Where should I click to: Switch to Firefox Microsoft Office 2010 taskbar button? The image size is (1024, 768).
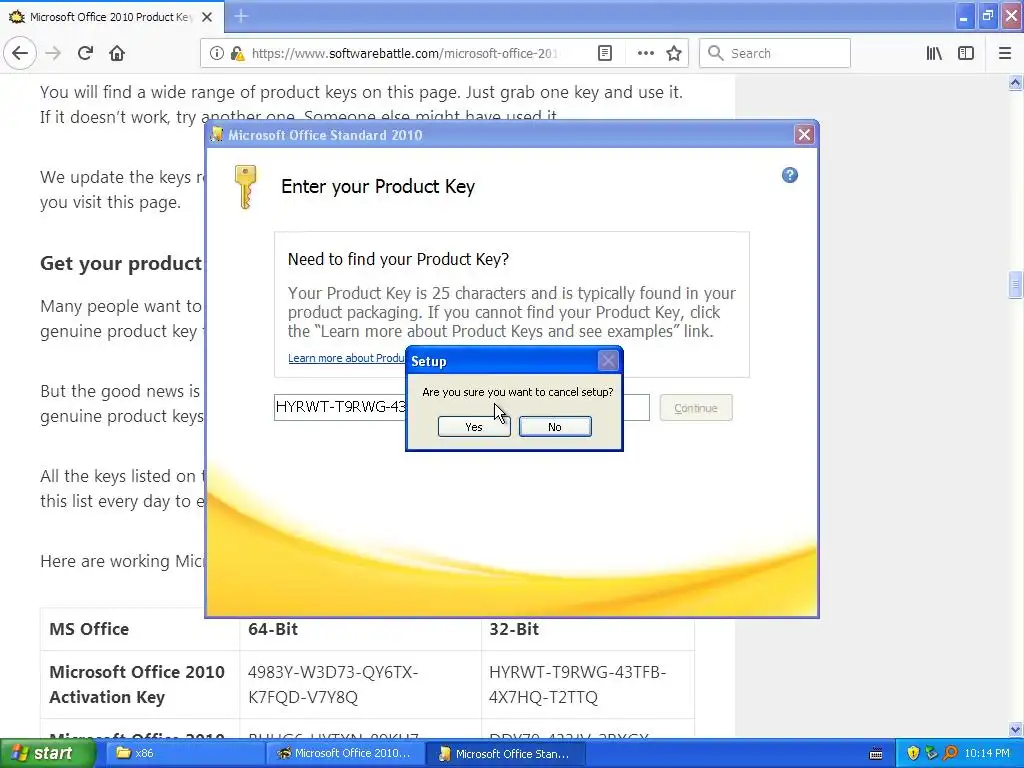[x=346, y=753]
